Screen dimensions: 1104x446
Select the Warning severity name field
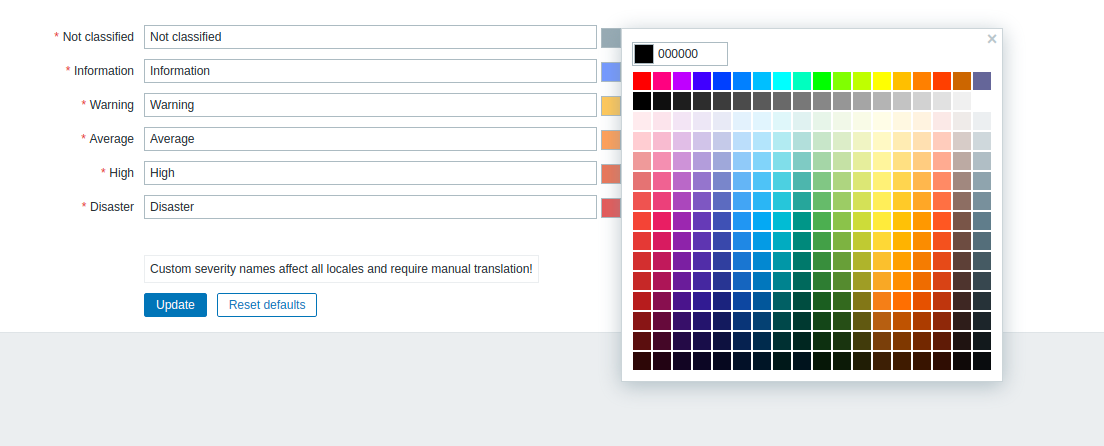click(x=370, y=105)
